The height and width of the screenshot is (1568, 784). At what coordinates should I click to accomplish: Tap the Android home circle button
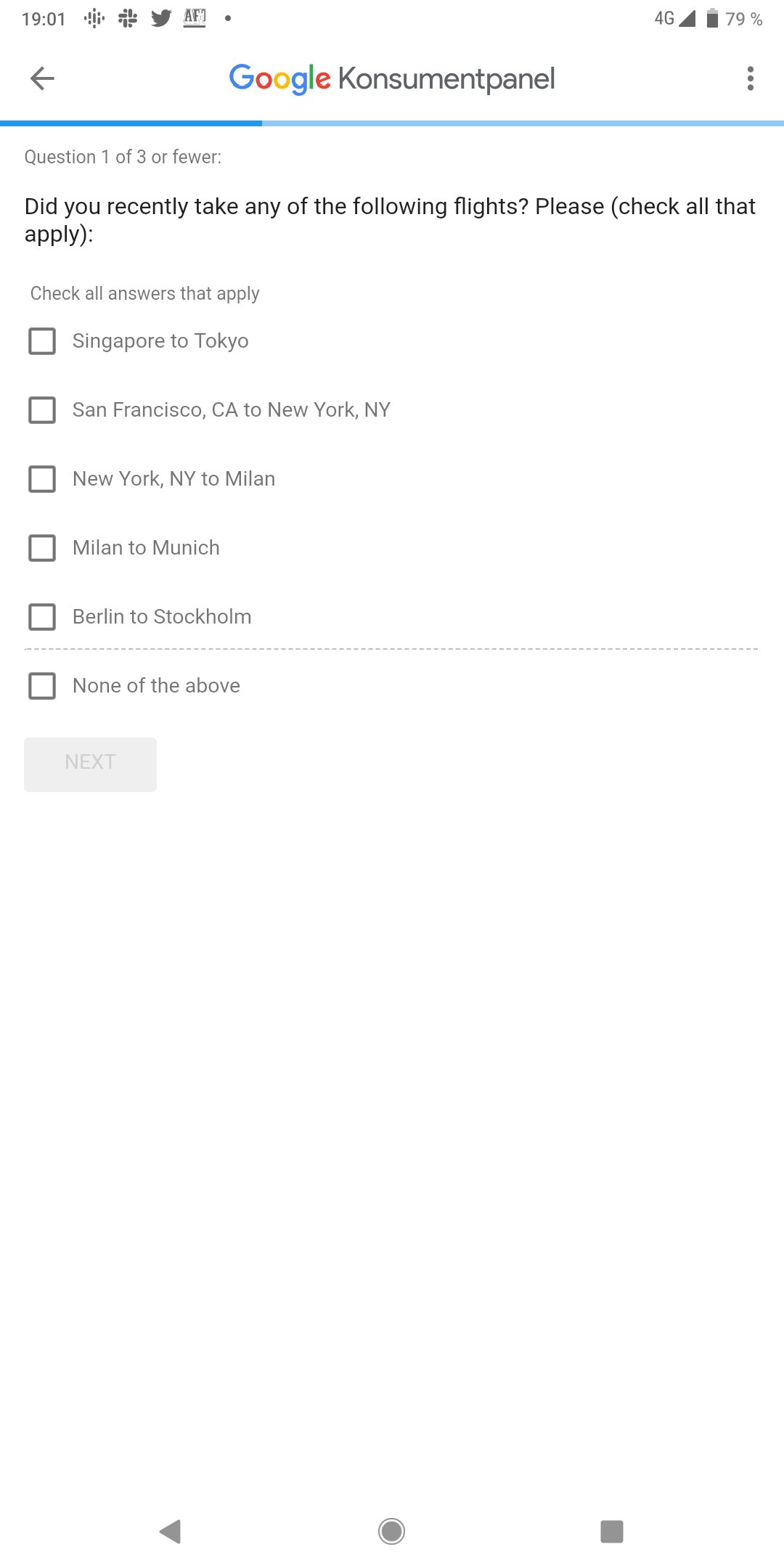click(x=392, y=1532)
